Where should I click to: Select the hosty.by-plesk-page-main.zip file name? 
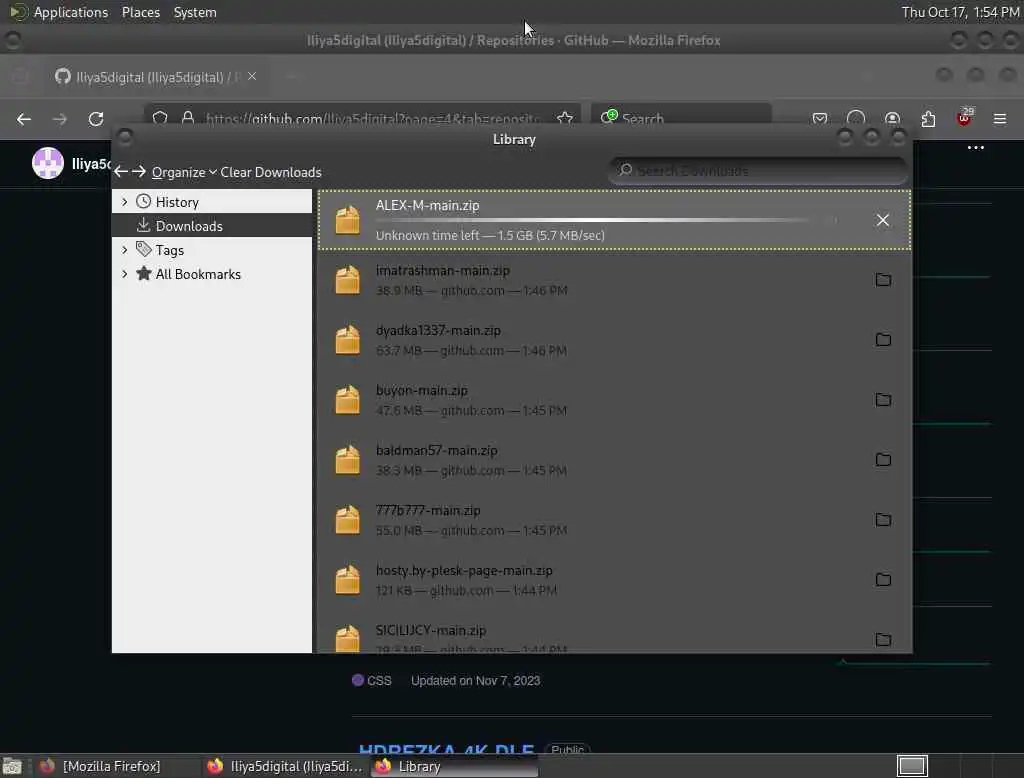pos(464,570)
